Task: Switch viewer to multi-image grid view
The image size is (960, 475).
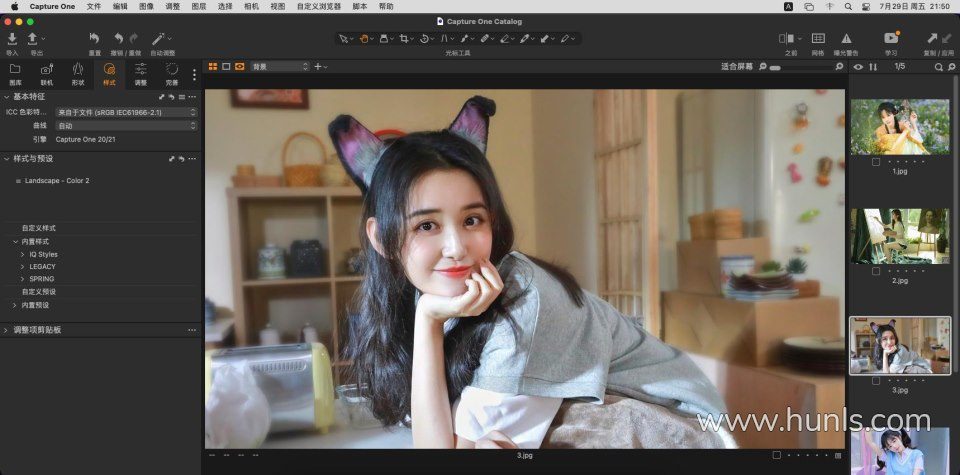Action: 213,66
